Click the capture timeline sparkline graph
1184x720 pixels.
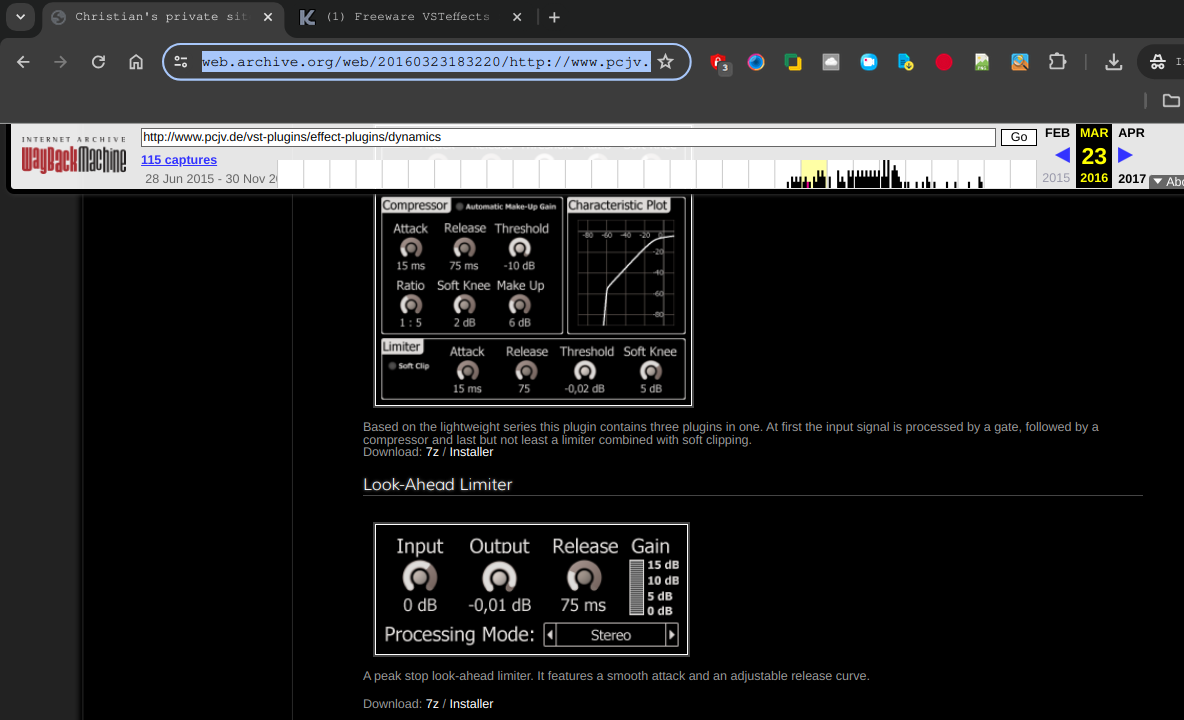tap(656, 174)
